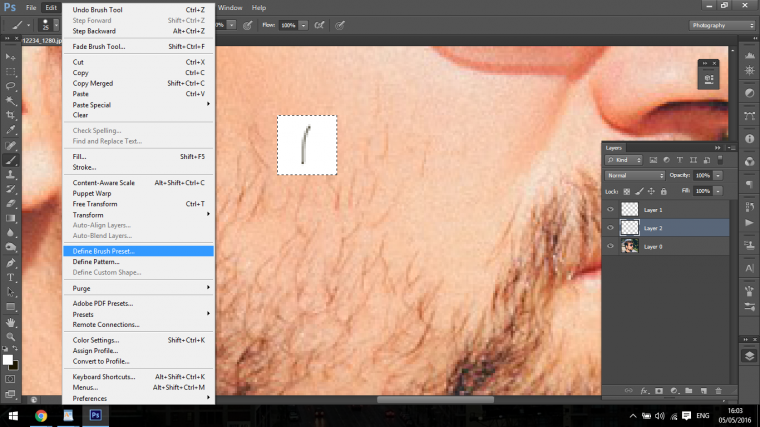
Task: Select the Layer 0 thumbnail
Action: pos(630,246)
